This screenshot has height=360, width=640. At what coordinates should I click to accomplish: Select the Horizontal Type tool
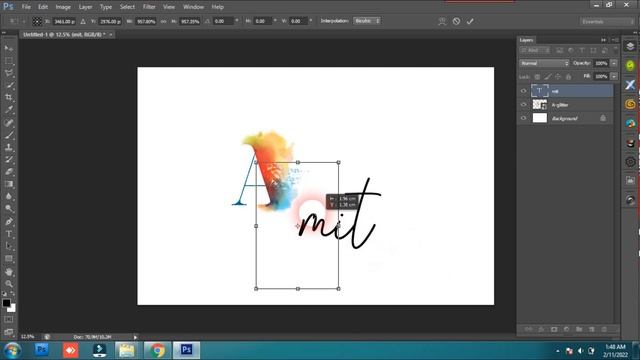point(9,234)
